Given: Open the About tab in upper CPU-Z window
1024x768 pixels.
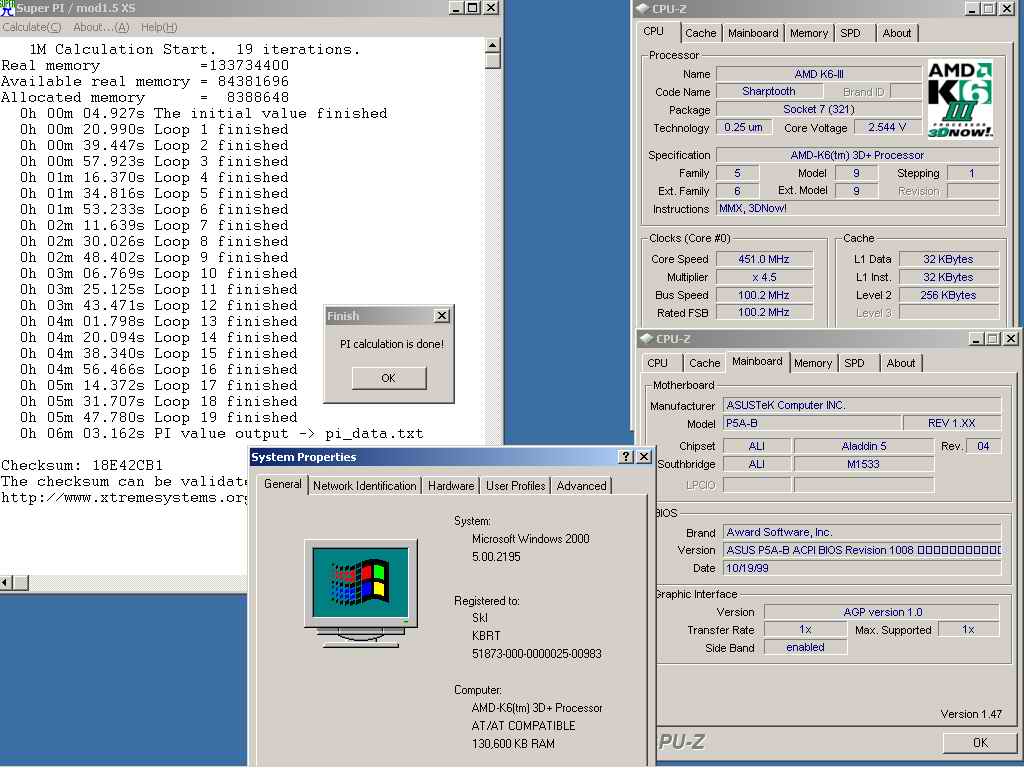Looking at the screenshot, I should [897, 33].
